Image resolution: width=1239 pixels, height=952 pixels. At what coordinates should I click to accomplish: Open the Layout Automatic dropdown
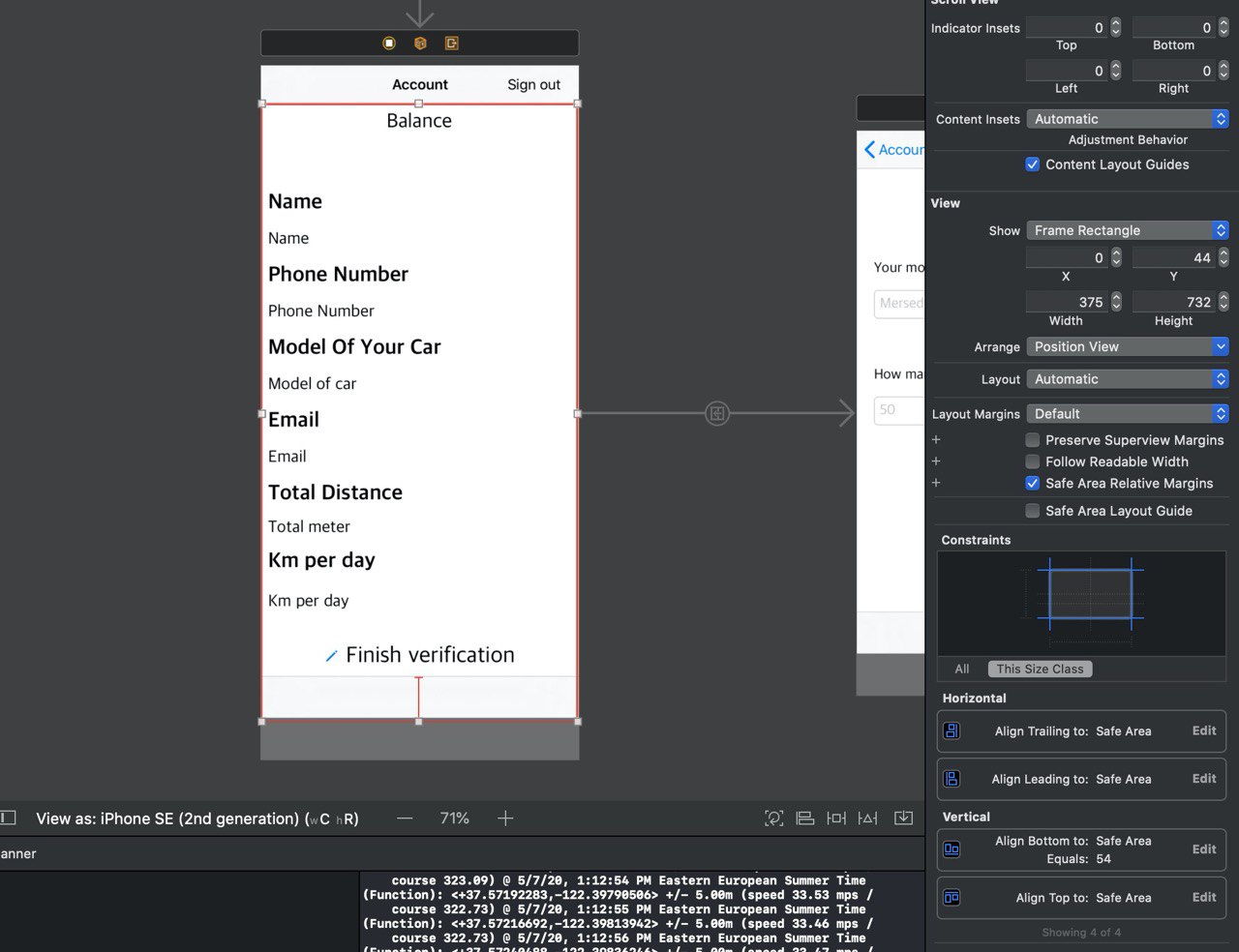pyautogui.click(x=1128, y=379)
